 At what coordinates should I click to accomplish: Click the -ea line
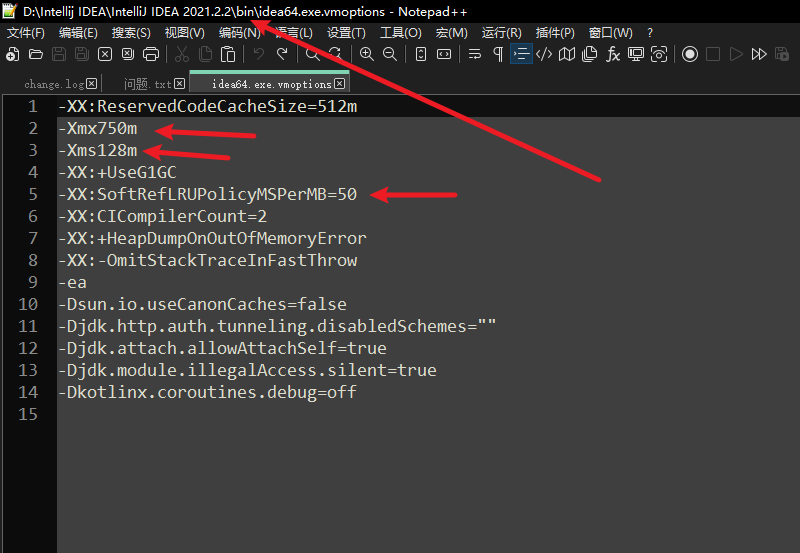72,282
